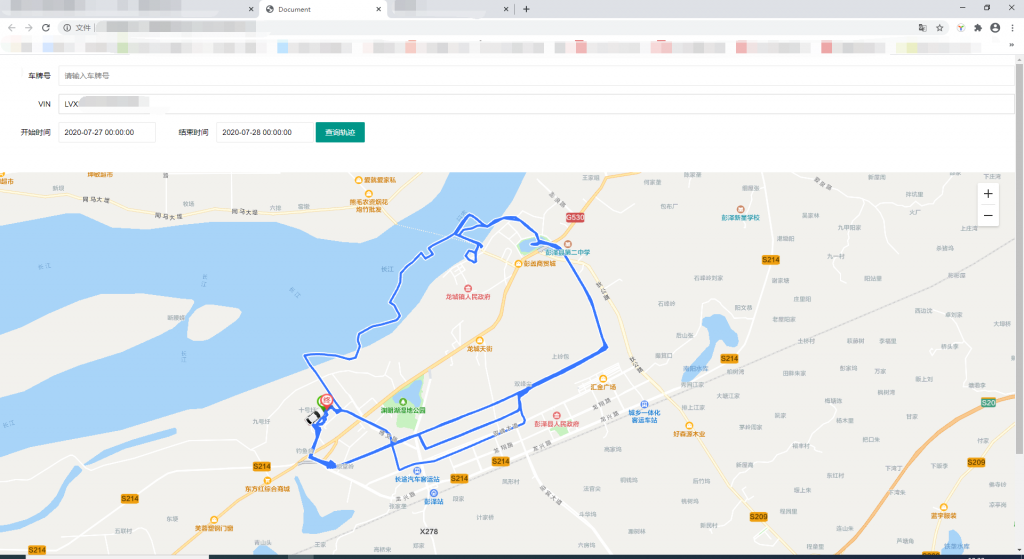Viewport: 1024px width, 559px height.
Task: Zoom out the map with minus button
Action: pos(988,215)
